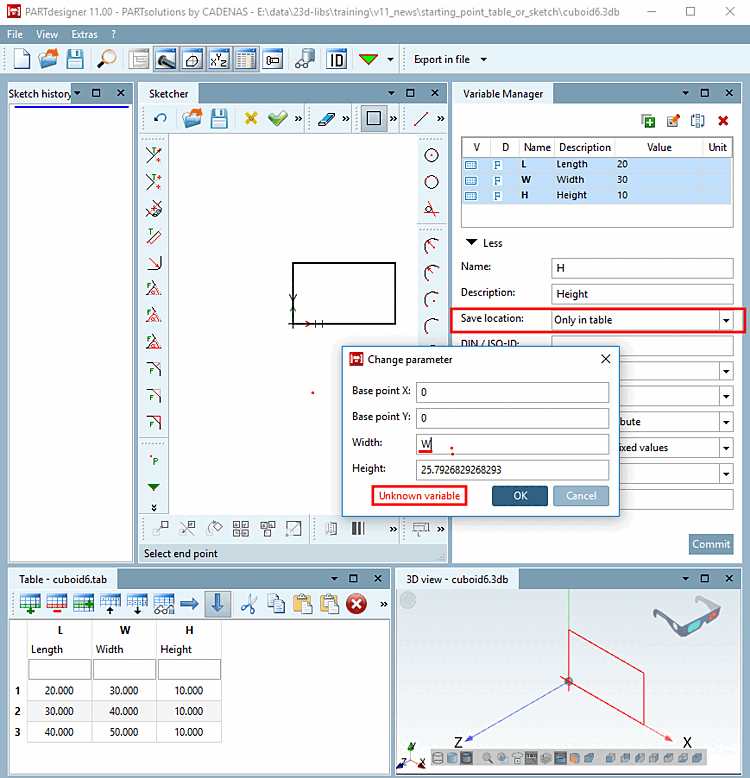Click the rectangle tool in Sketcher toolbar
This screenshot has height=778, width=750.
click(374, 119)
